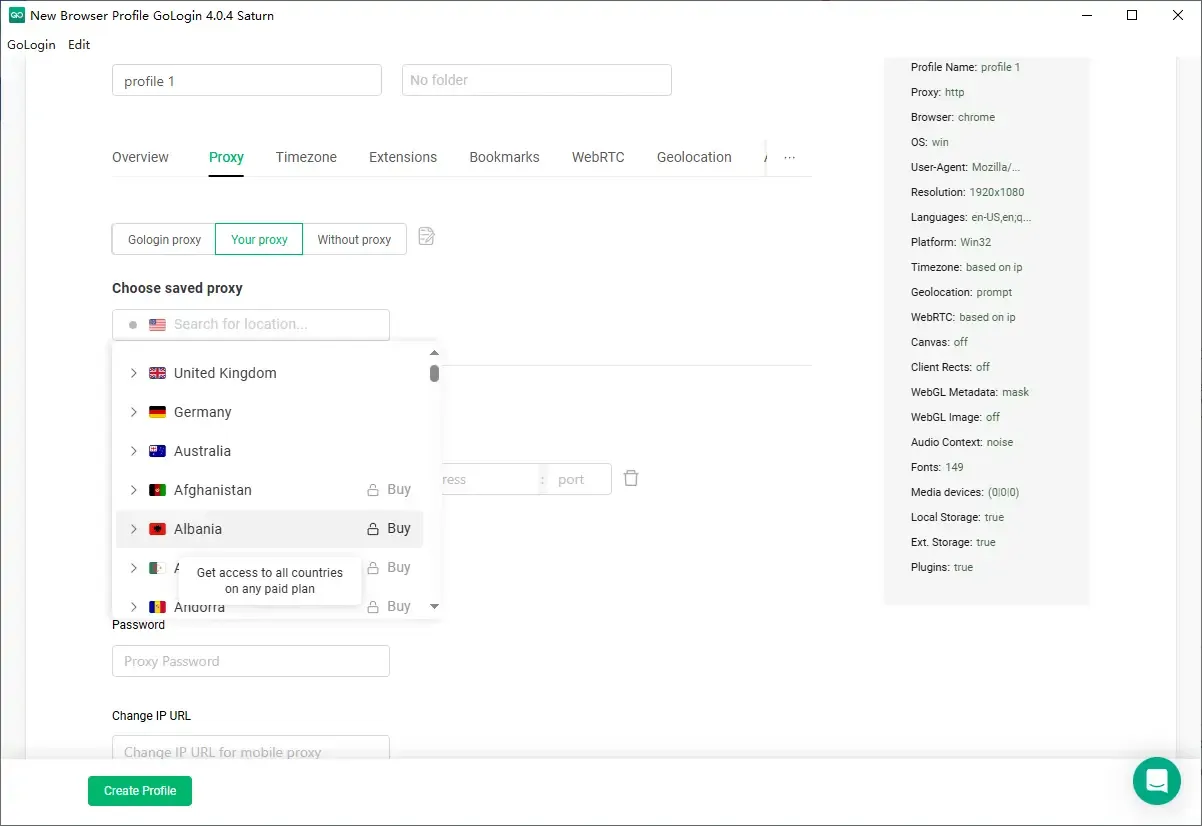The width and height of the screenshot is (1202, 826).
Task: Buy a proxy for Albania
Action: click(398, 528)
